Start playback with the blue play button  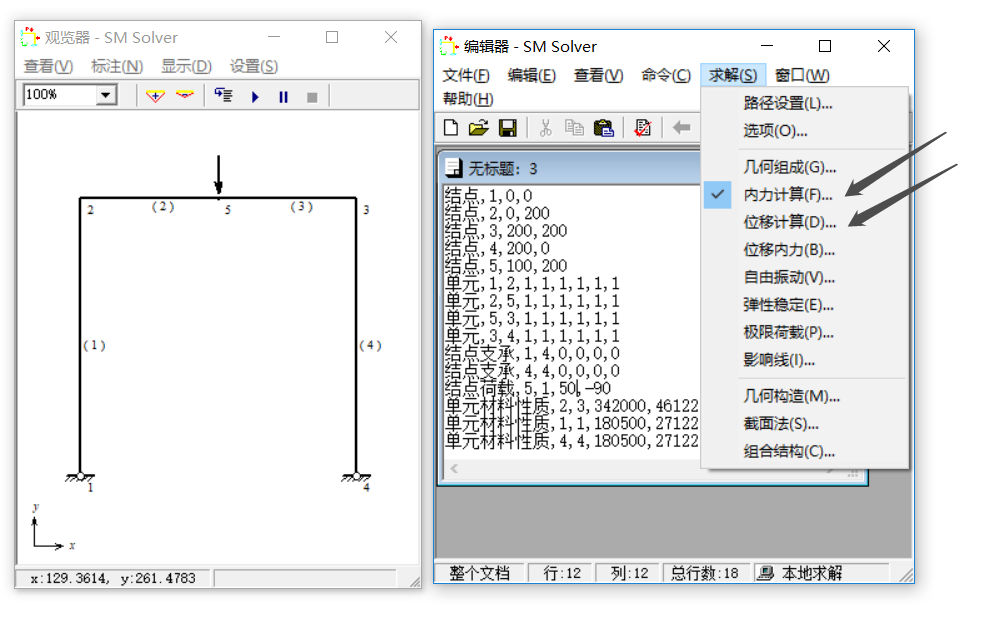click(255, 97)
